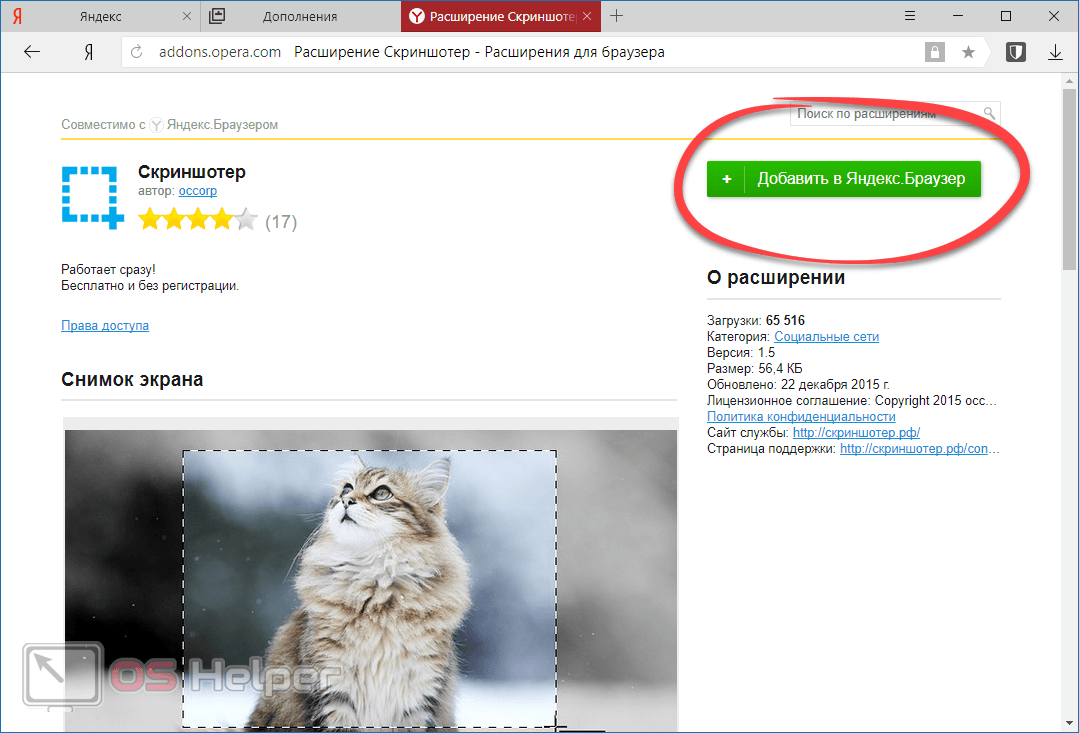1079x733 pixels.
Task: Bookmark the page with star icon
Action: (x=968, y=52)
